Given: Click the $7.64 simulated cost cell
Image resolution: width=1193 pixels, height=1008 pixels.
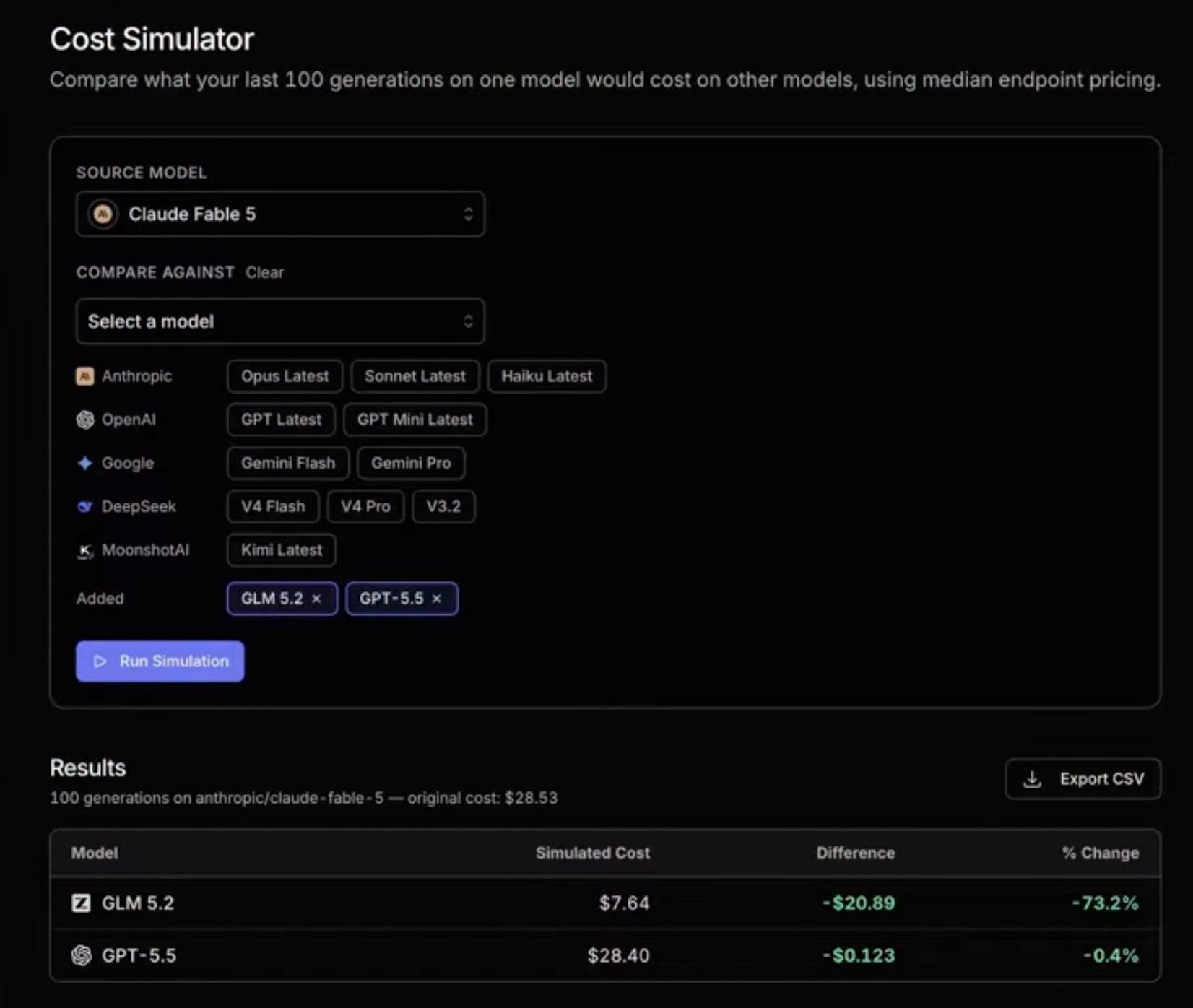Looking at the screenshot, I should pyautogui.click(x=624, y=903).
